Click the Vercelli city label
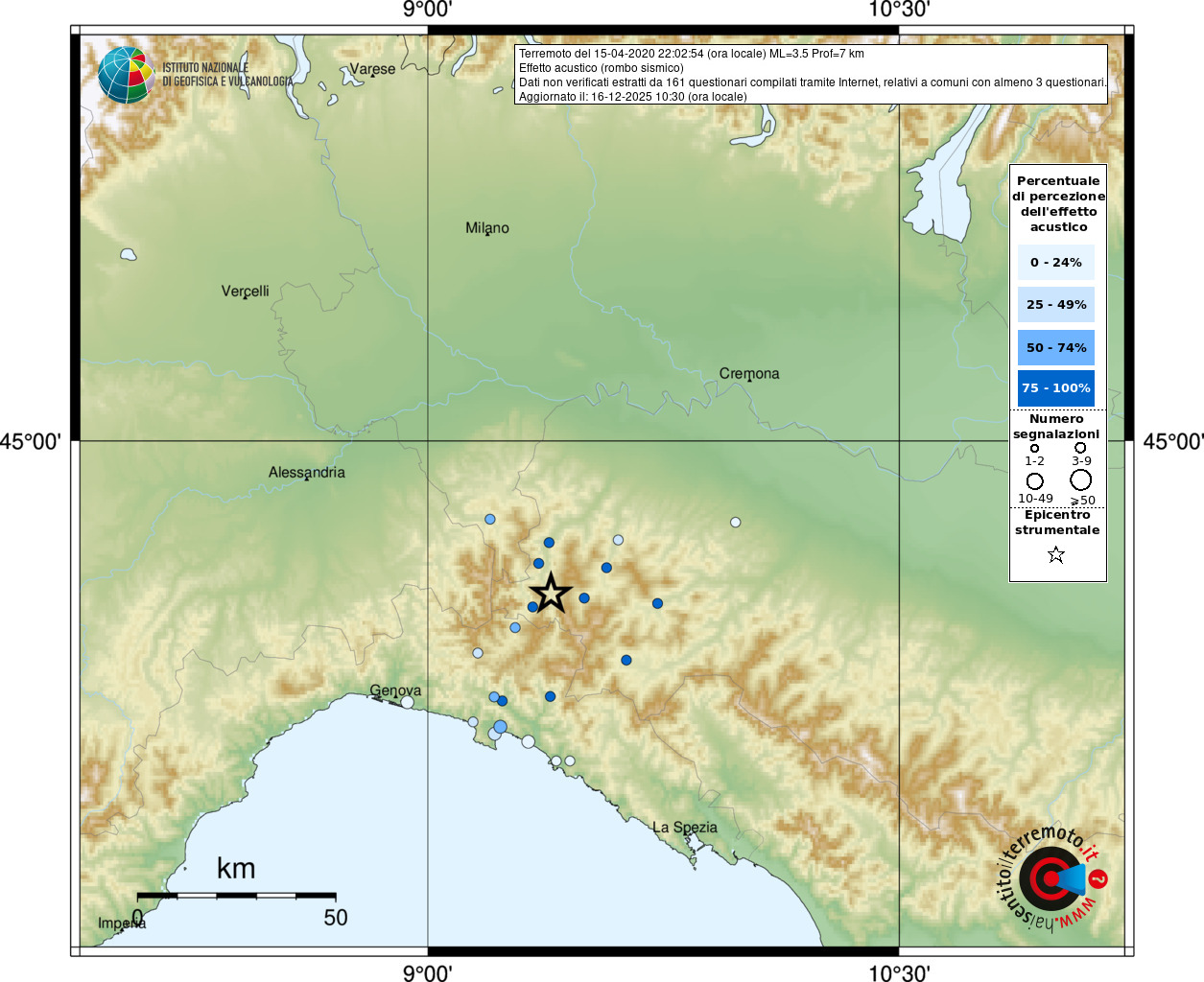The image size is (1204, 982). tap(245, 291)
